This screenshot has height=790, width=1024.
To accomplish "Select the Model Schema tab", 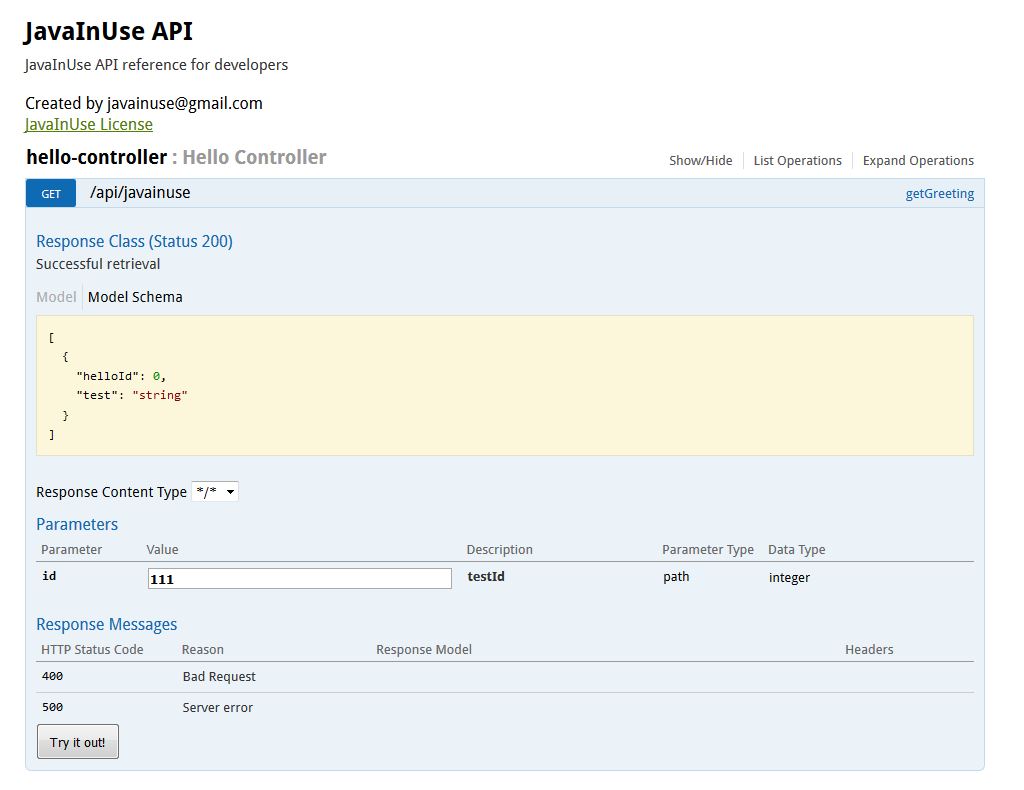I will tap(135, 297).
